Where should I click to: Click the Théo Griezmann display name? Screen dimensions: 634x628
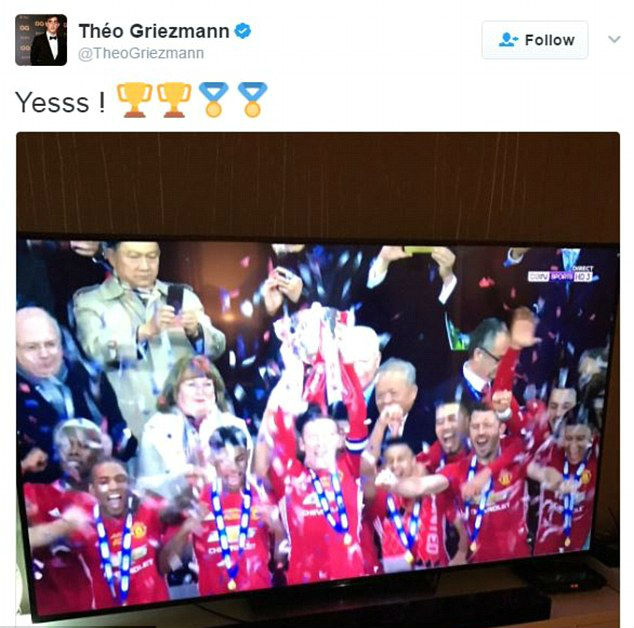(154, 31)
